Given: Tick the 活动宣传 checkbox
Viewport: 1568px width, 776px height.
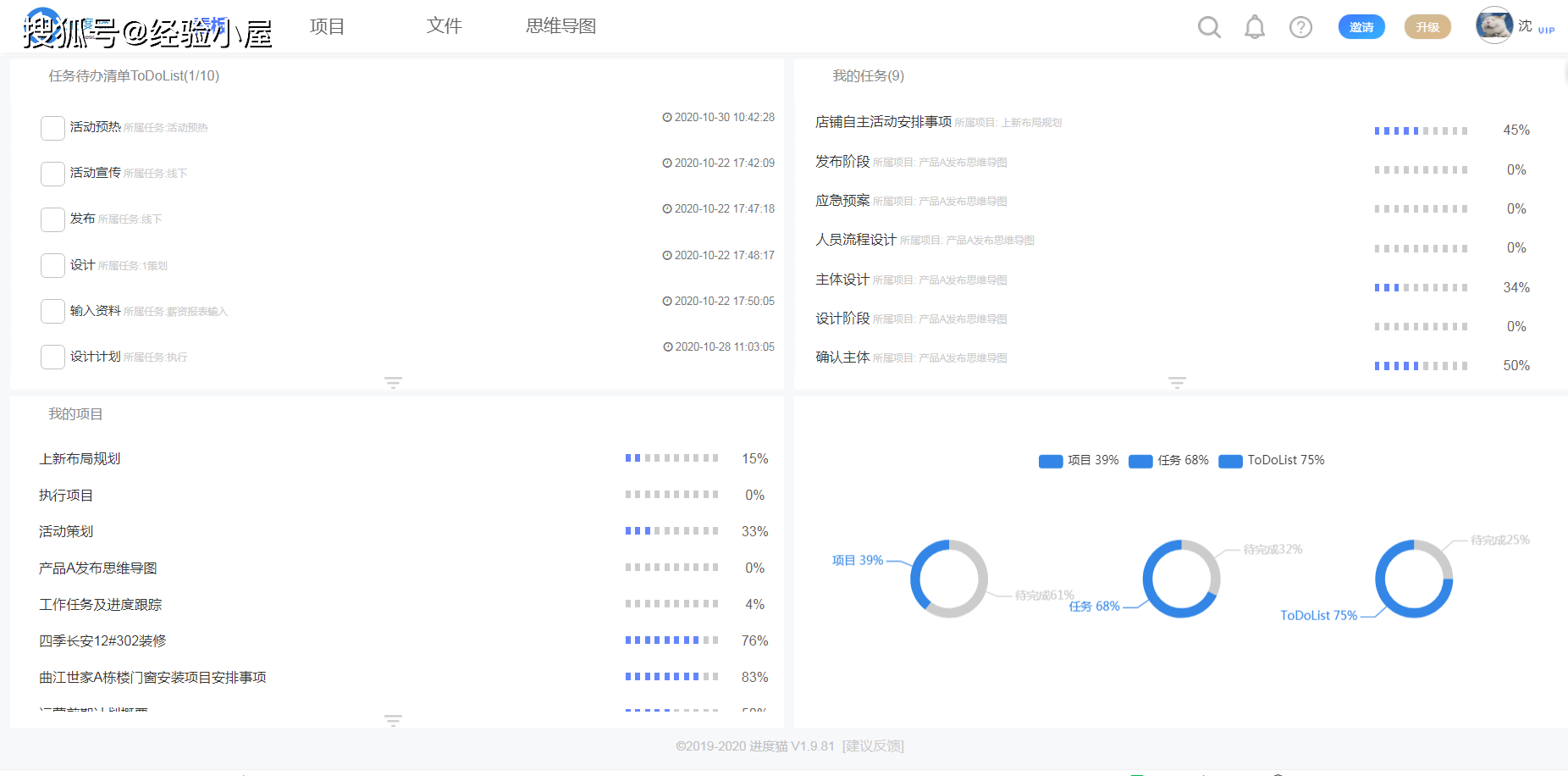Looking at the screenshot, I should coord(52,174).
